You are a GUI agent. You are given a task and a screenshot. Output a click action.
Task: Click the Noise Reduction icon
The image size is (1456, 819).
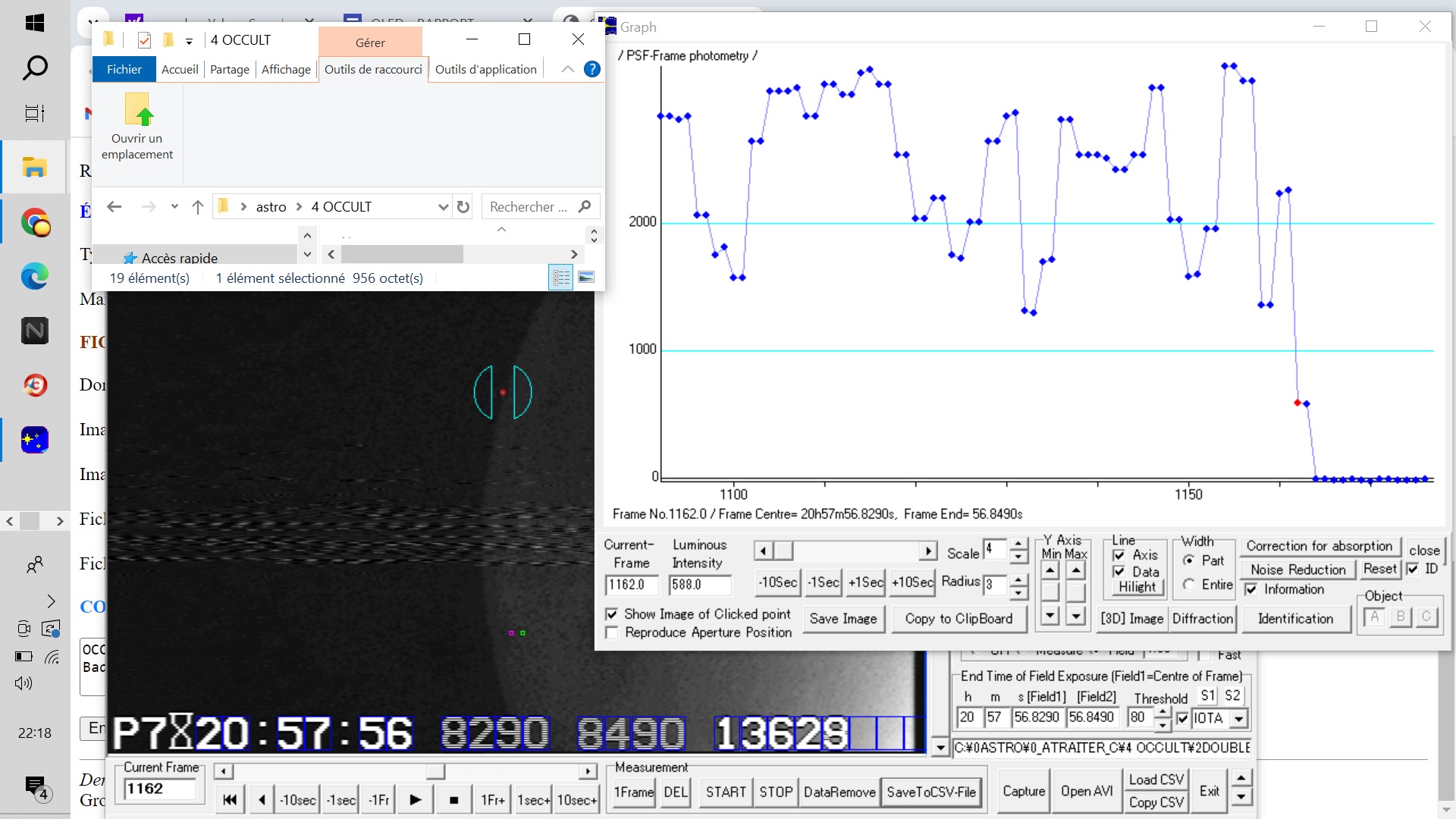(x=1298, y=568)
